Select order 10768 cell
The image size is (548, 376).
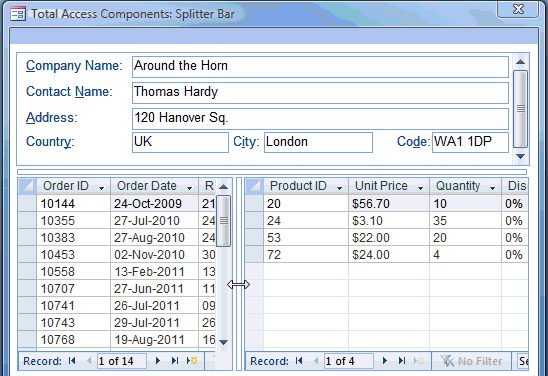click(x=73, y=340)
